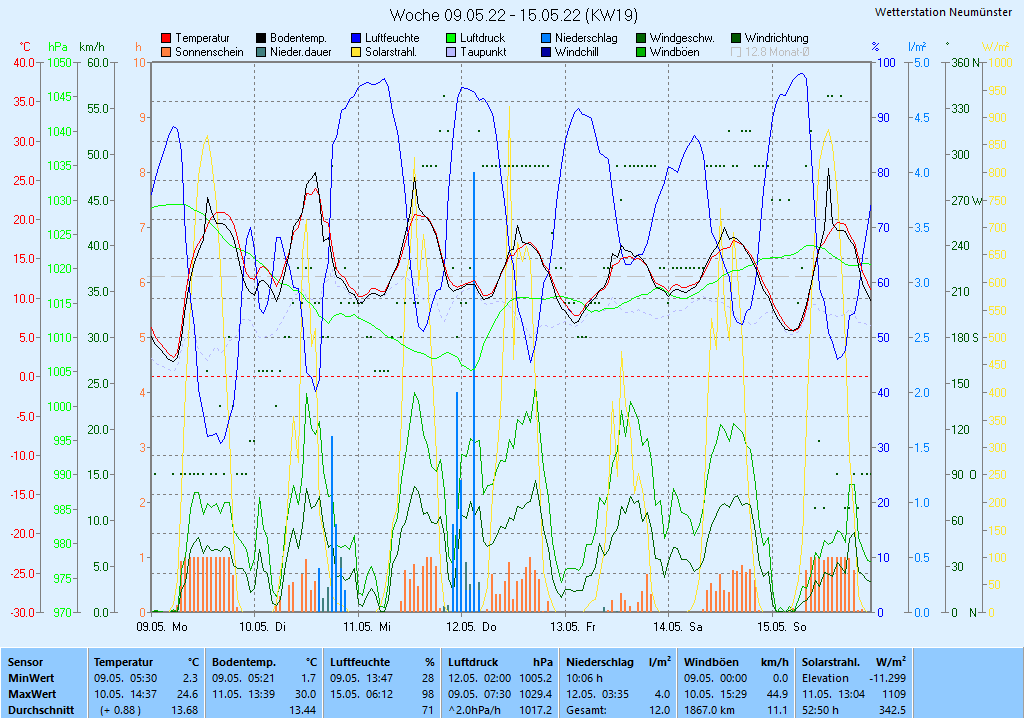
Task: Click the MinWert row label
Action: (x=31, y=678)
